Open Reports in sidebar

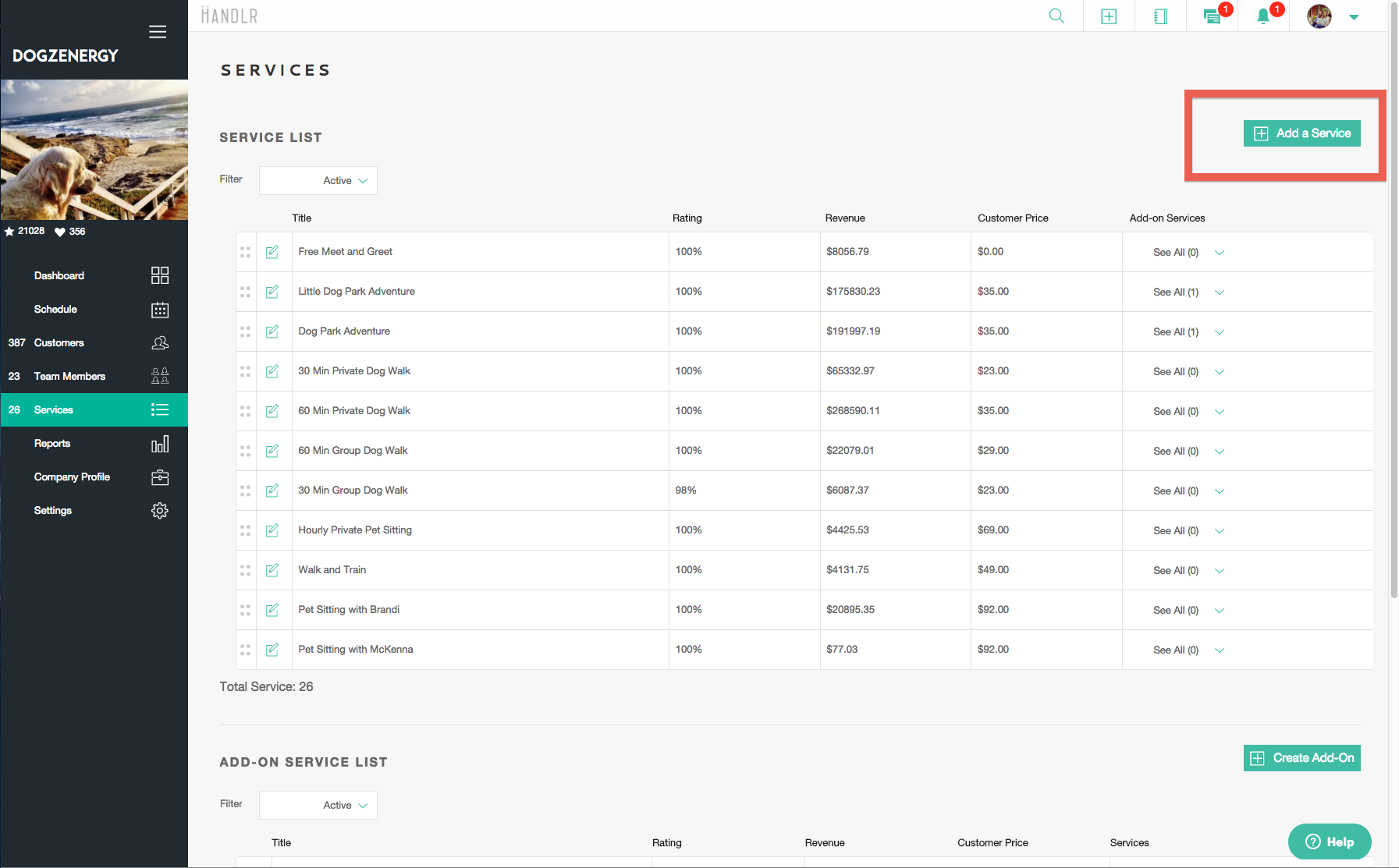[52, 444]
